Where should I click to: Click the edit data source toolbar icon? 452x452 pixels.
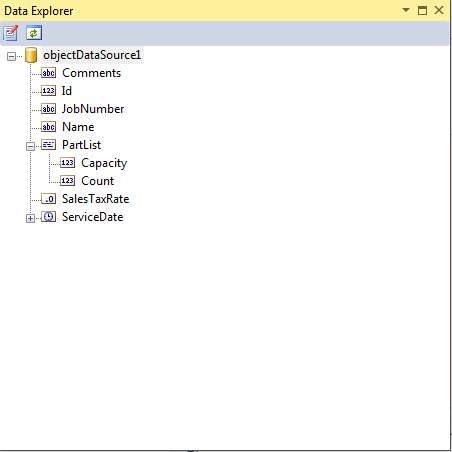[x=11, y=33]
